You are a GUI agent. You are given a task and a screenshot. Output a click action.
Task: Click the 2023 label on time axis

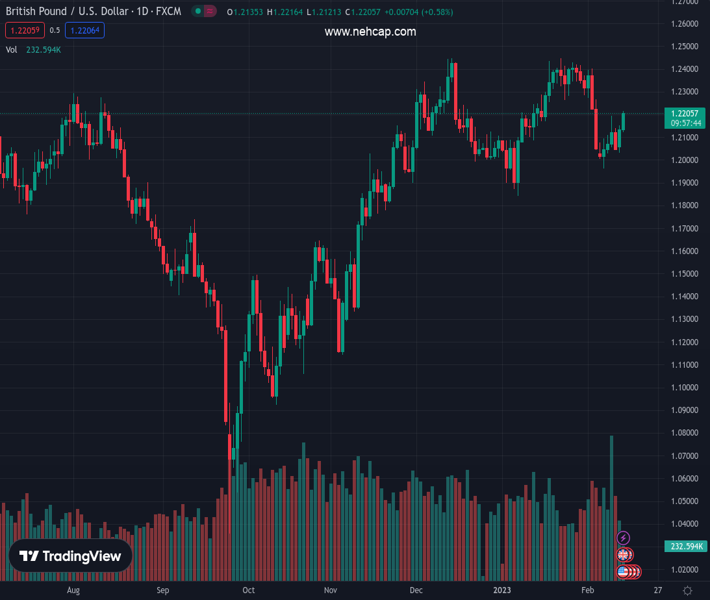(x=500, y=590)
